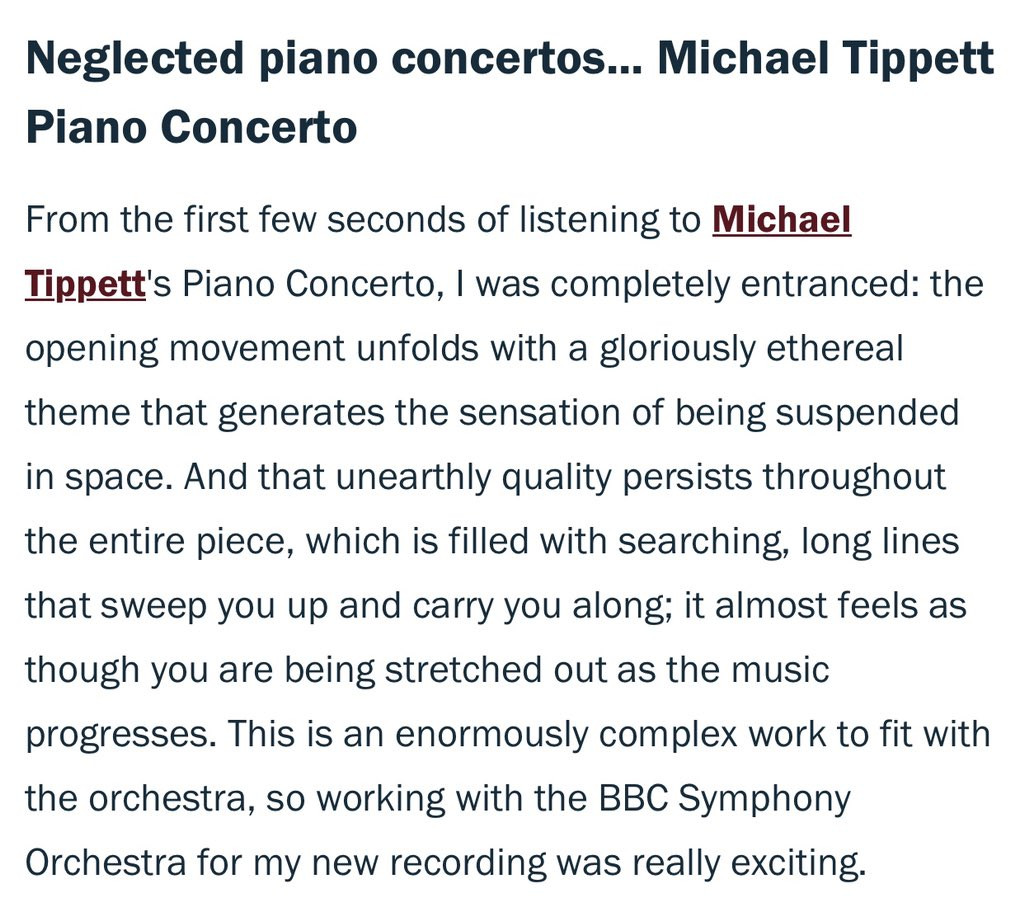
Task: Click the words sweep you up
Action: [x=214, y=607]
